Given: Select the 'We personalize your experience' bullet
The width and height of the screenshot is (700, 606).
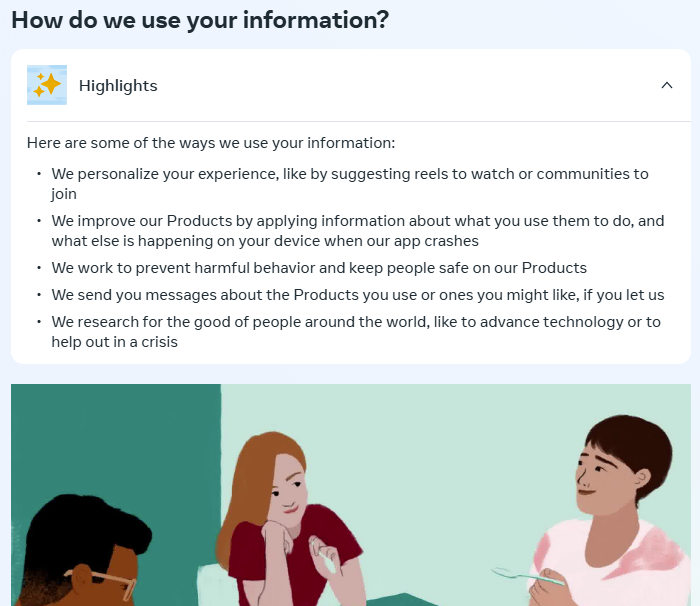Looking at the screenshot, I should pyautogui.click(x=350, y=174).
